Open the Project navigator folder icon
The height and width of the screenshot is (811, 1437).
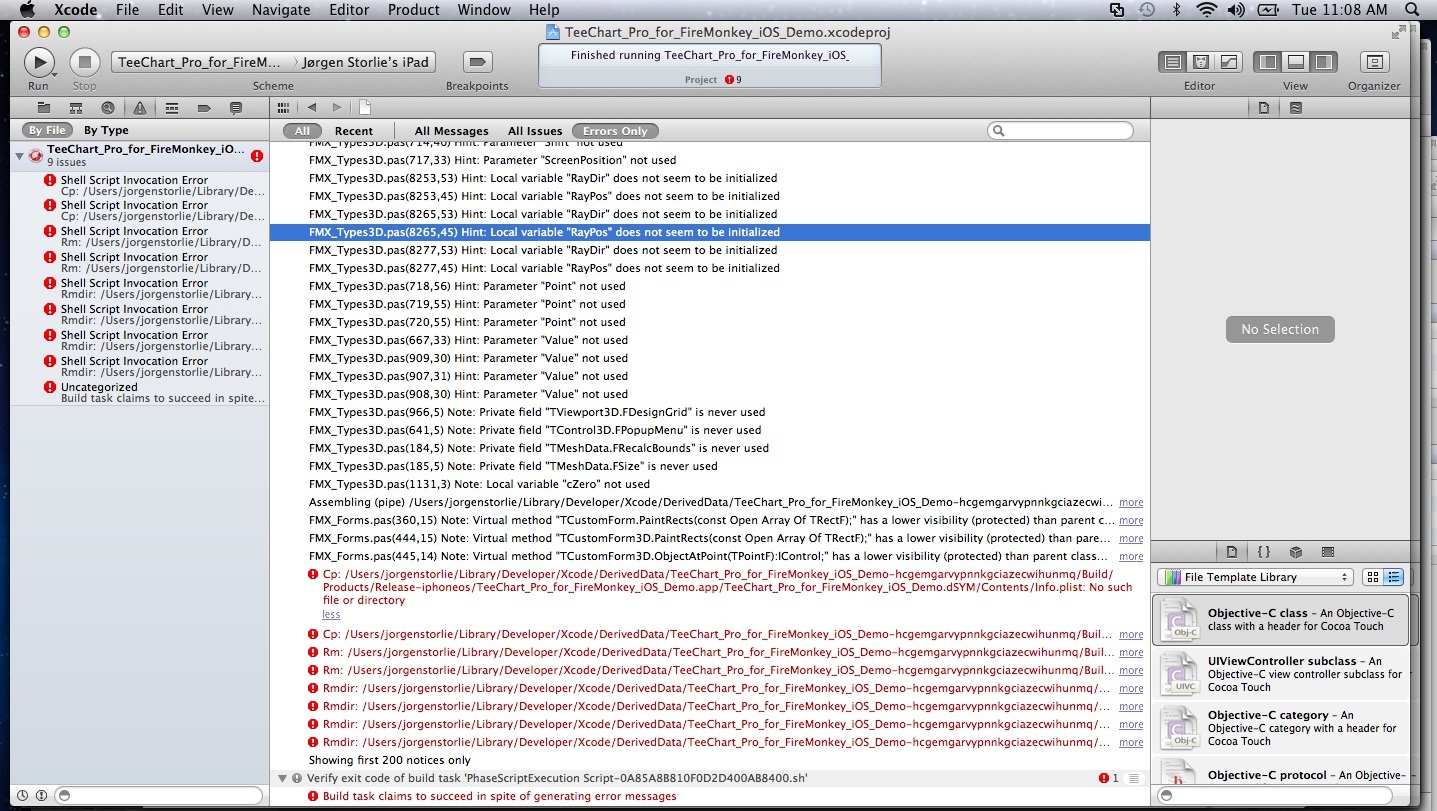tap(43, 108)
